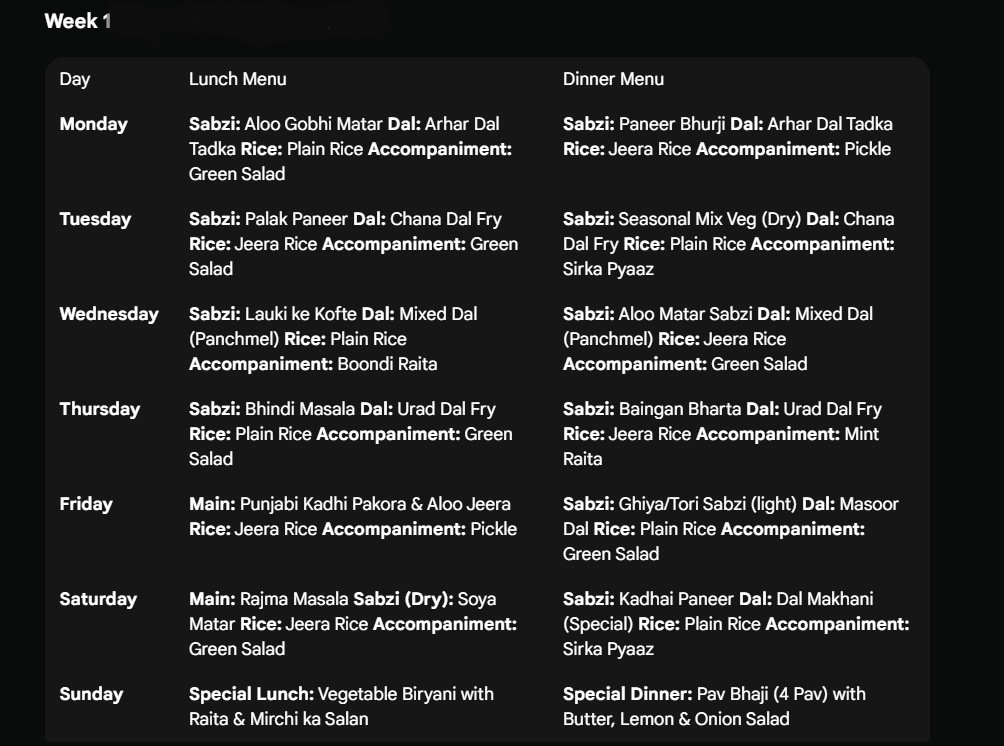Click the Week 1 heading
The height and width of the screenshot is (746, 1004).
77,21
